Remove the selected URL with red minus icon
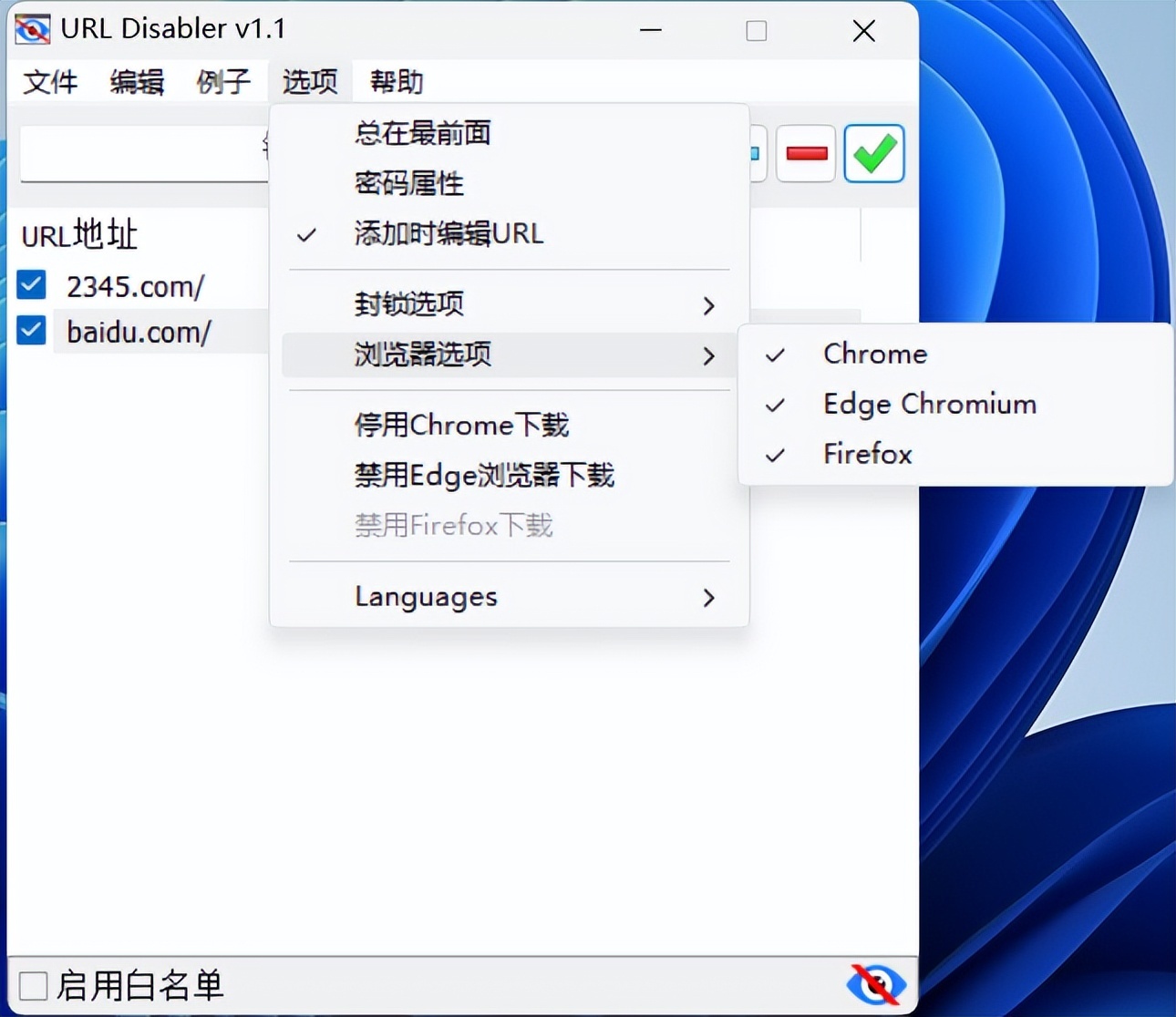The height and width of the screenshot is (1017, 1176). point(805,153)
